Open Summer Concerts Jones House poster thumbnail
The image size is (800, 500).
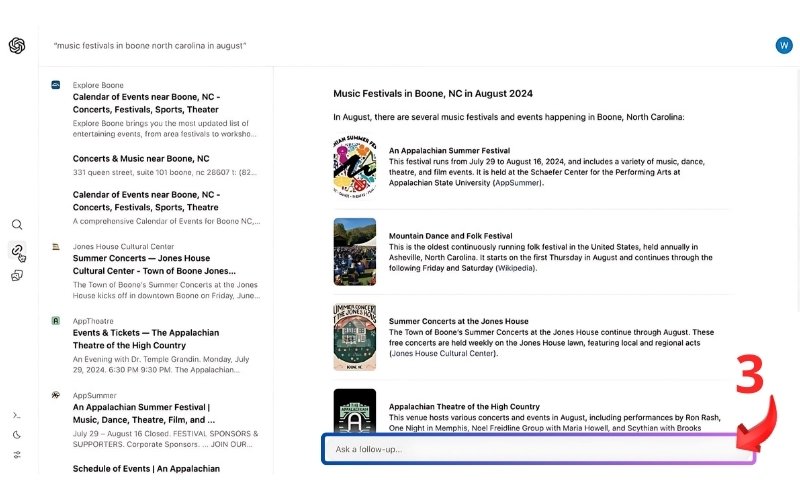coord(355,337)
